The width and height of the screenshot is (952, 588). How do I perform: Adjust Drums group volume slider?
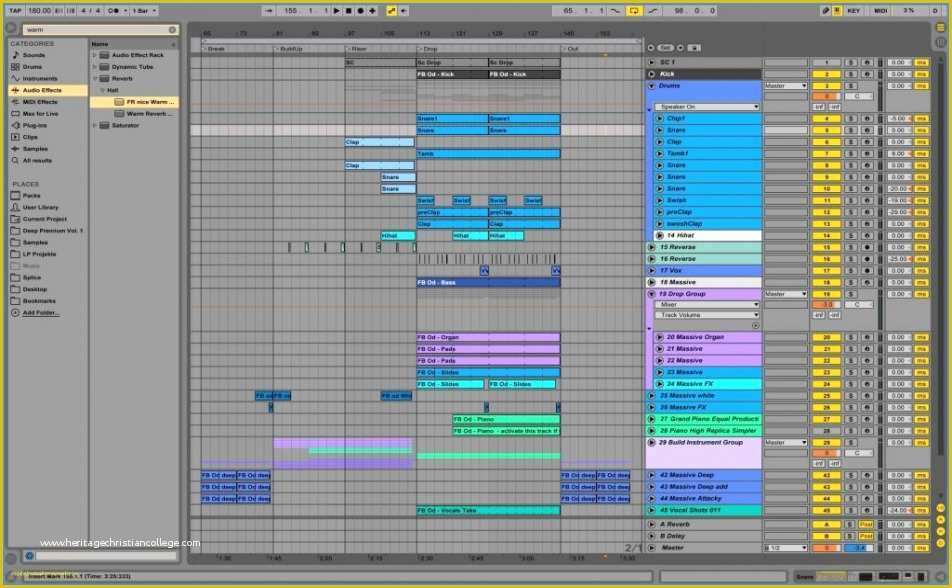tap(826, 96)
